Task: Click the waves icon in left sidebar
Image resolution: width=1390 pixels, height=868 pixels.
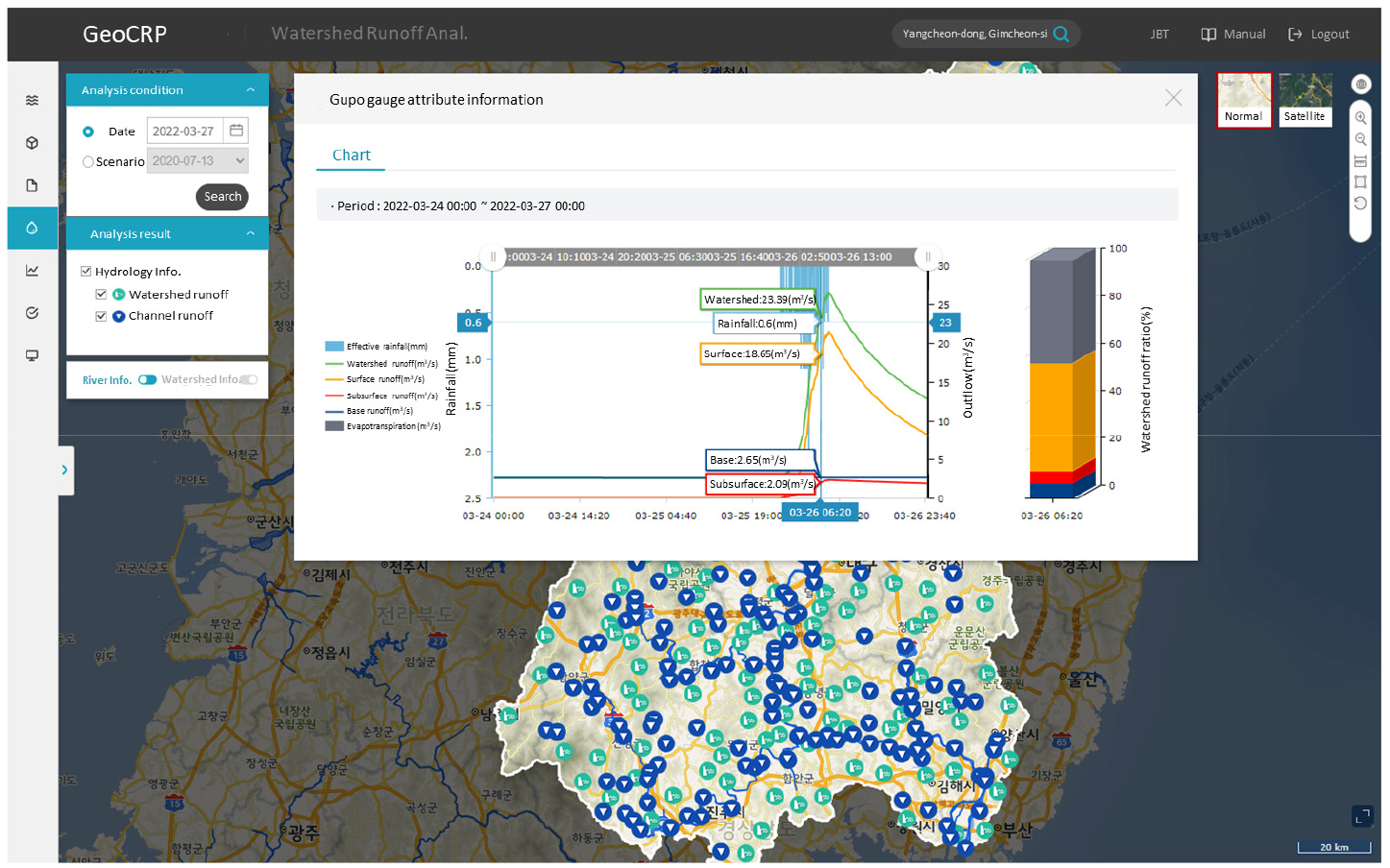Action: 32,100
